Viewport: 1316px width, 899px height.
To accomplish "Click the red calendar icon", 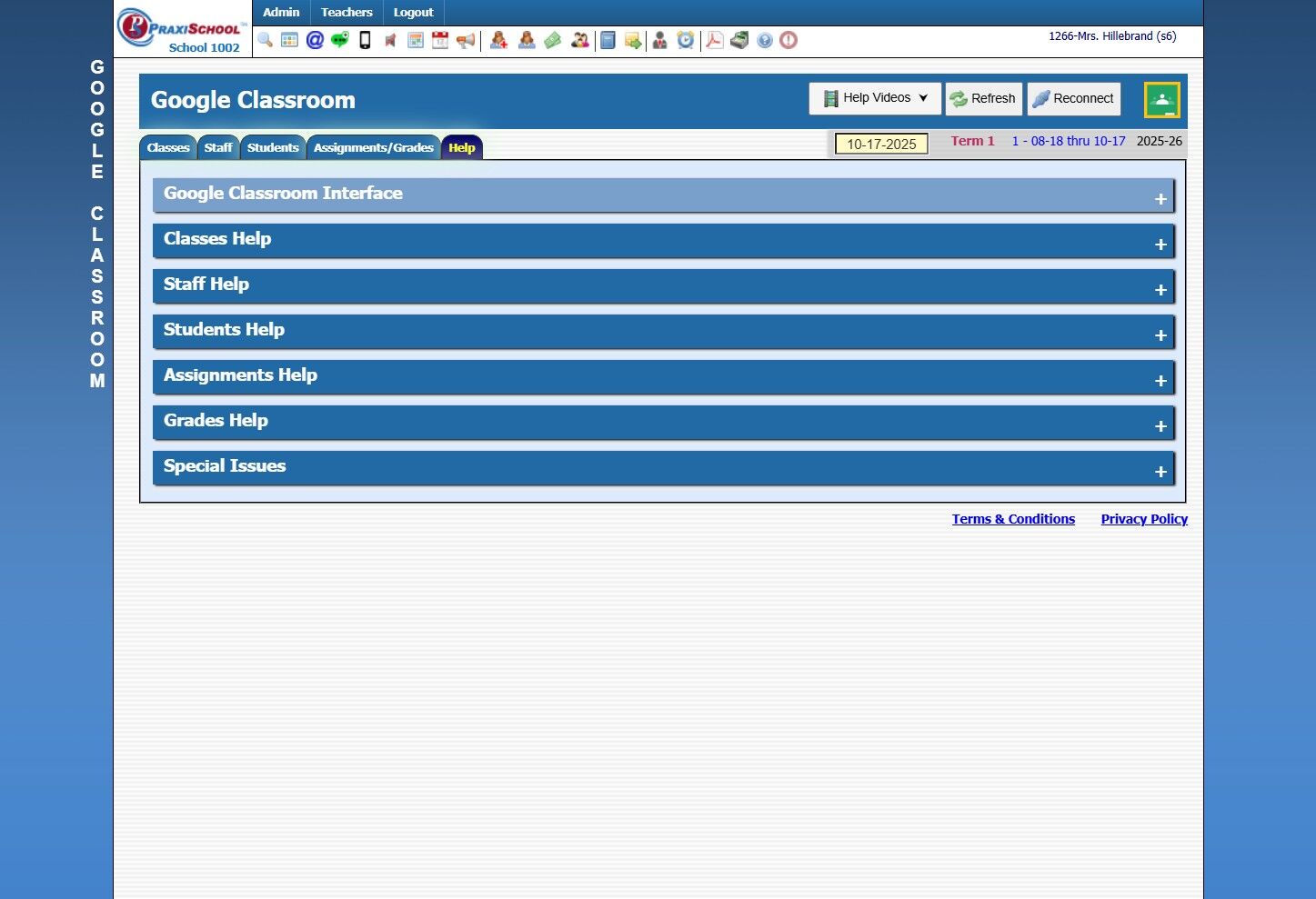I will click(440, 40).
